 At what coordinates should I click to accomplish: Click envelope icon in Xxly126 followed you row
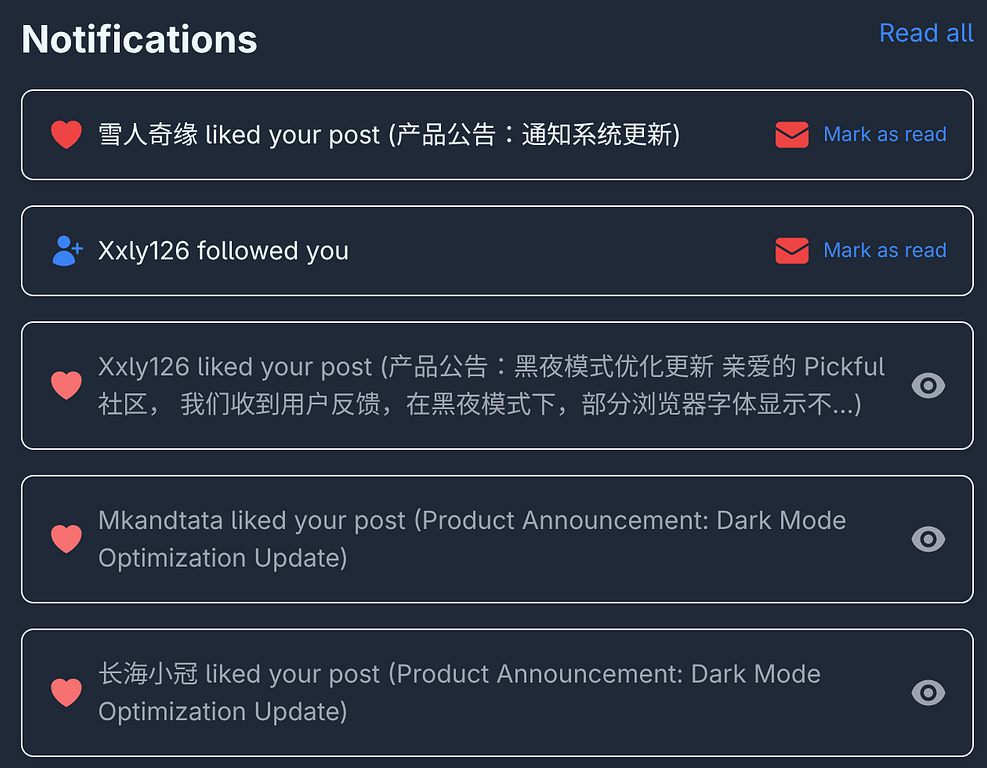click(791, 251)
